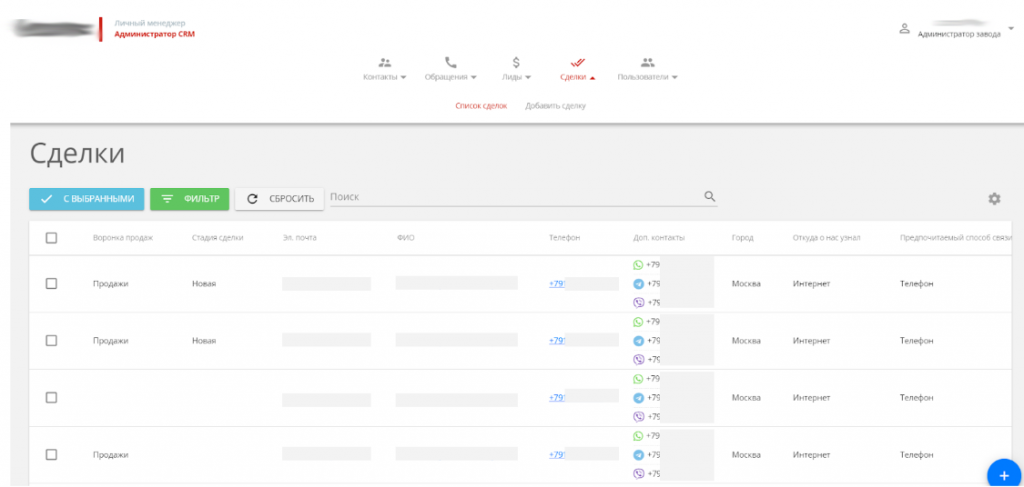Click the Откуда о нас узнал column header
The height and width of the screenshot is (487, 1024).
click(826, 238)
